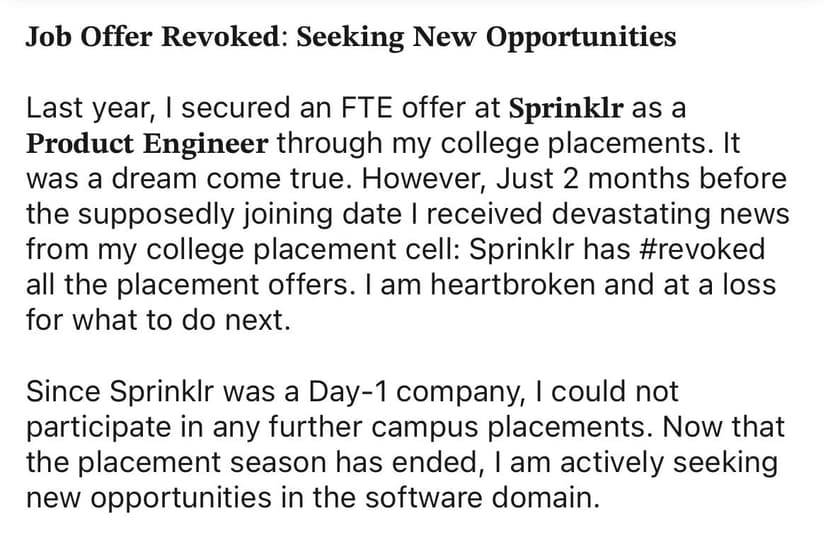Click the words 'Last year'
This screenshot has height=545, width=828.
84,108
